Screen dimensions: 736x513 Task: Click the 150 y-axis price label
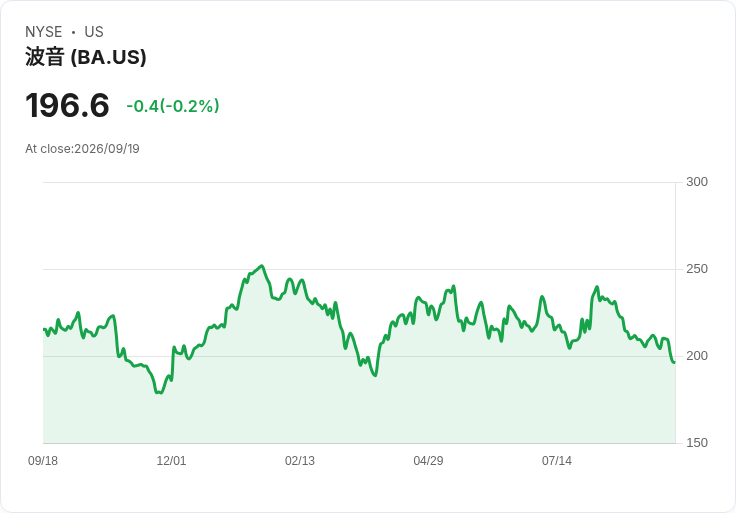click(x=697, y=443)
